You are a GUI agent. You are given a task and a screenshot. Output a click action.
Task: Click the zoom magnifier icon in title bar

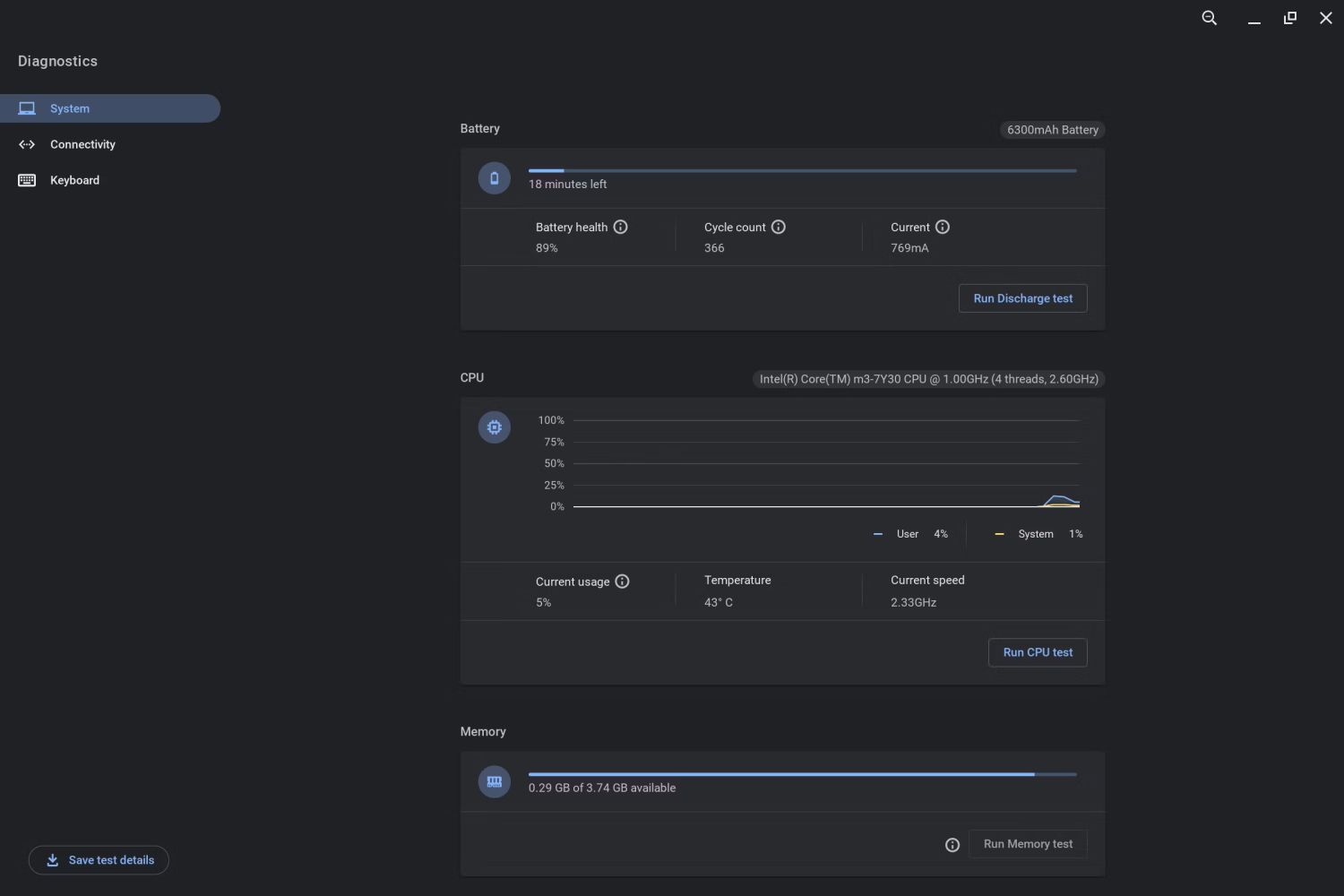coord(1209,18)
